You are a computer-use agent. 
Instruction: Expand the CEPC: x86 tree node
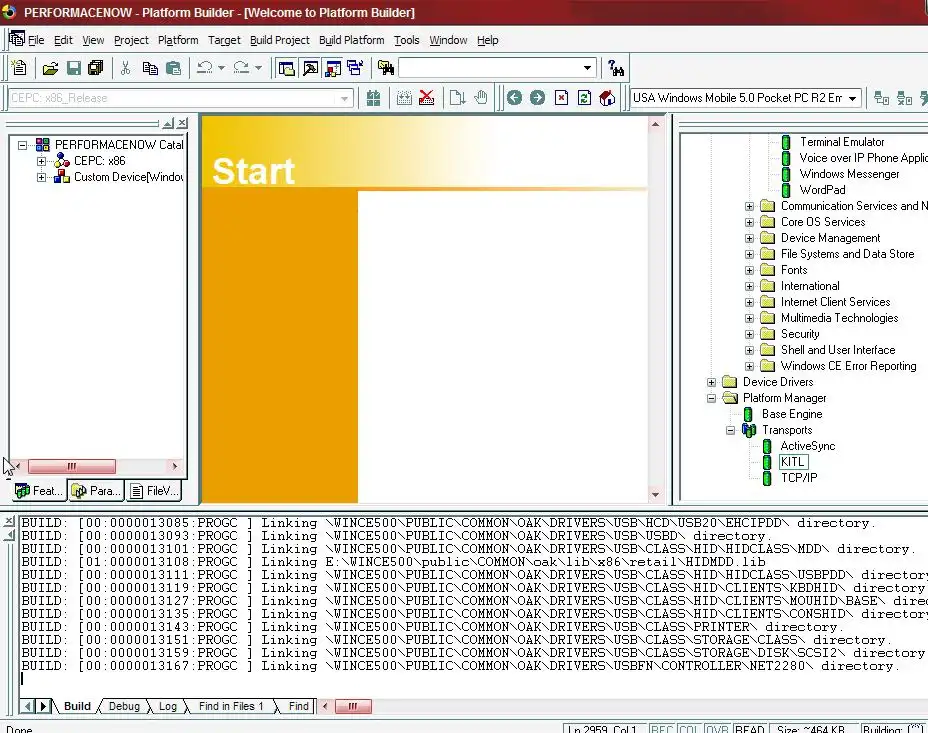[x=41, y=161]
